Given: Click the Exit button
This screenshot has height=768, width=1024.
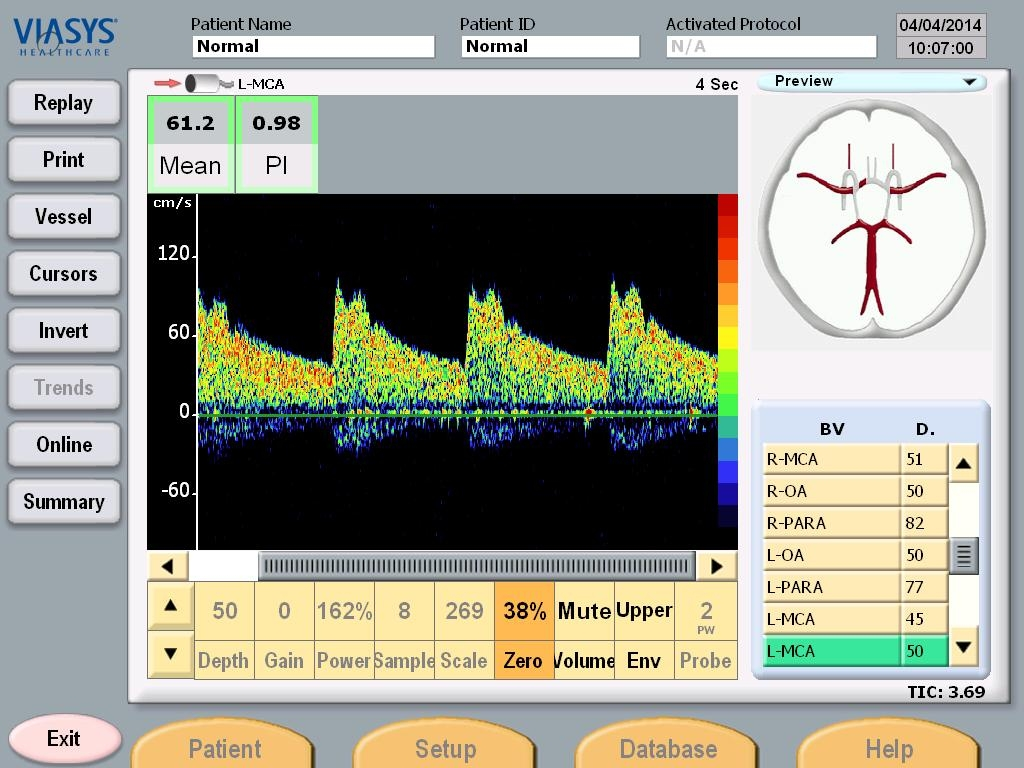Looking at the screenshot, I should (63, 739).
